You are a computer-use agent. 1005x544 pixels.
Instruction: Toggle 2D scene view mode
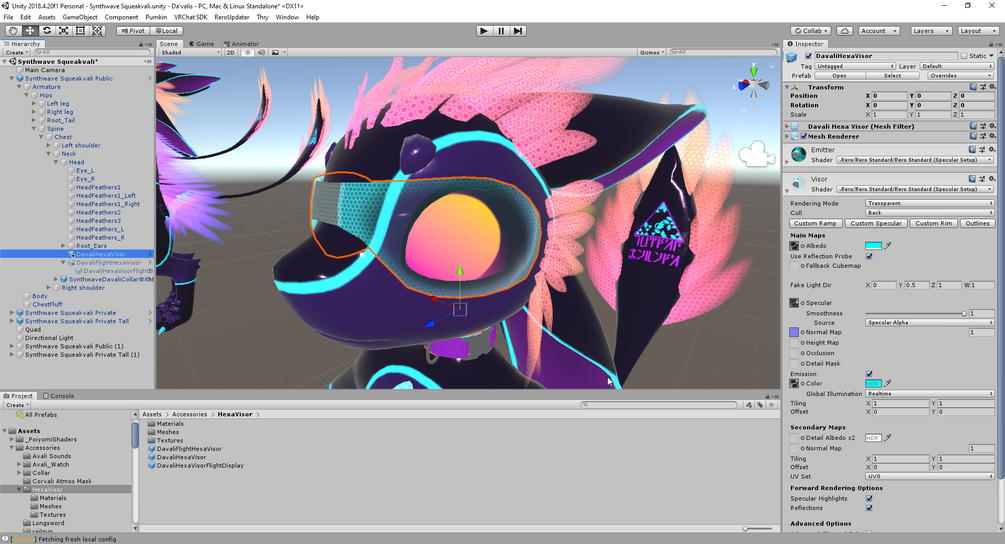(x=231, y=53)
